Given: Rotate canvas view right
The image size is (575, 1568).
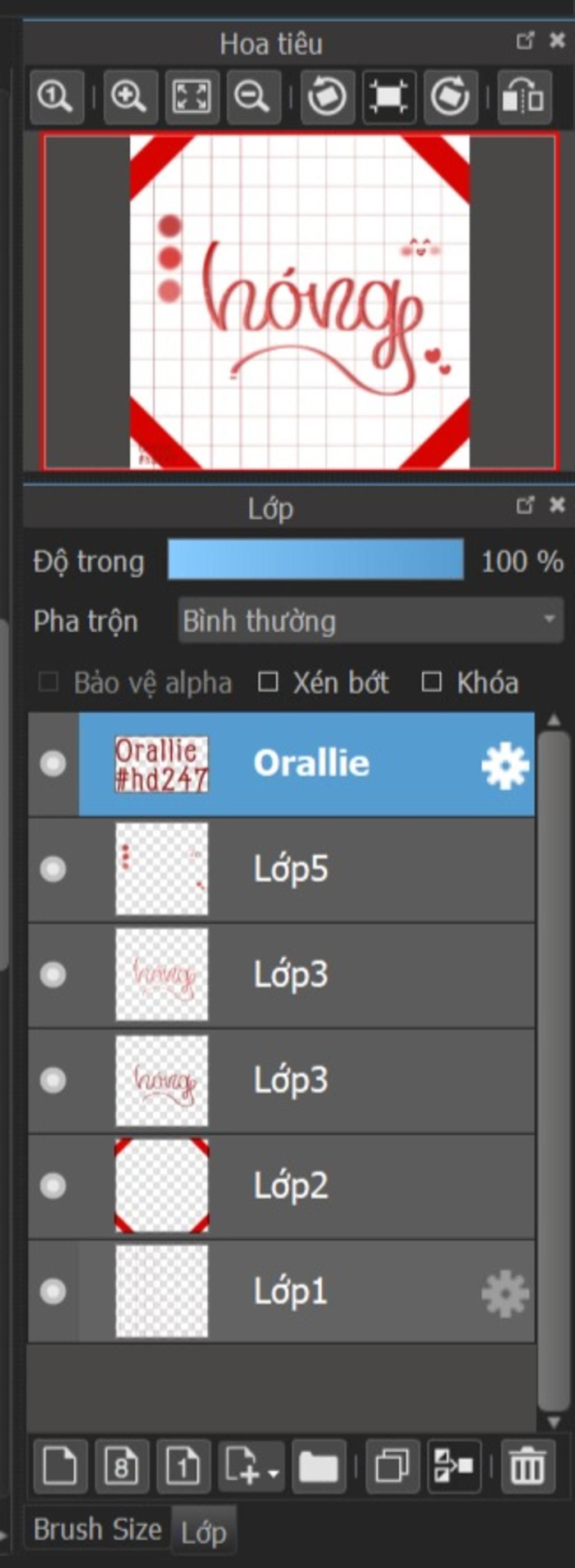Looking at the screenshot, I should click(x=450, y=97).
